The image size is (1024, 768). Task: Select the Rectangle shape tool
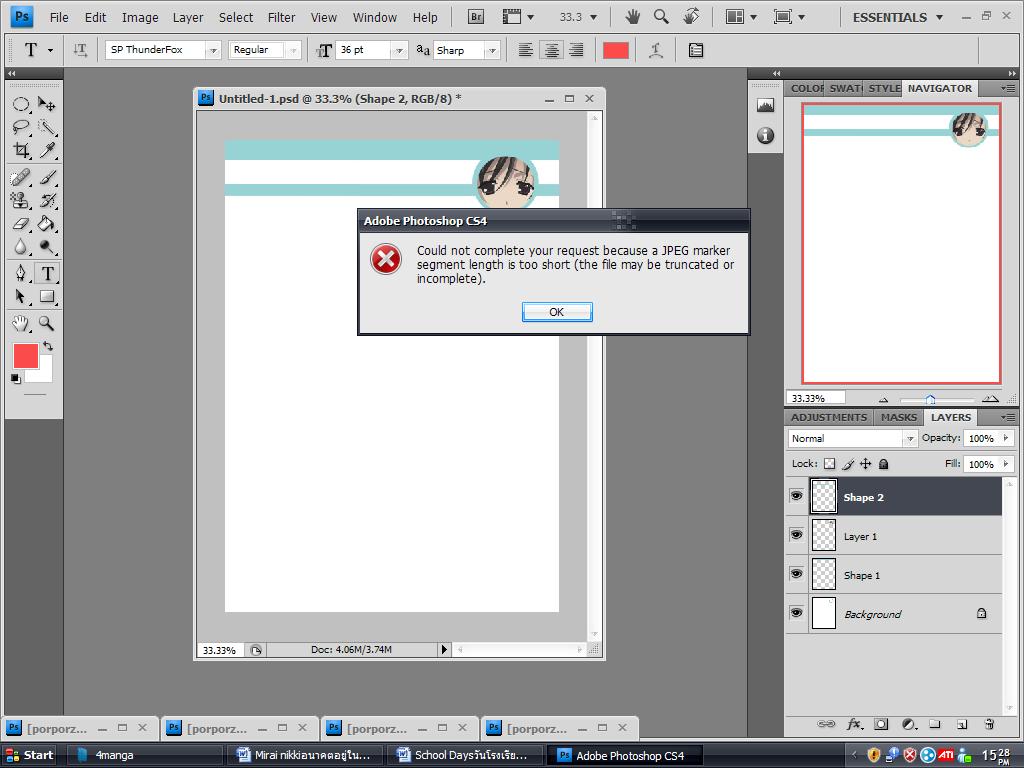pos(46,296)
